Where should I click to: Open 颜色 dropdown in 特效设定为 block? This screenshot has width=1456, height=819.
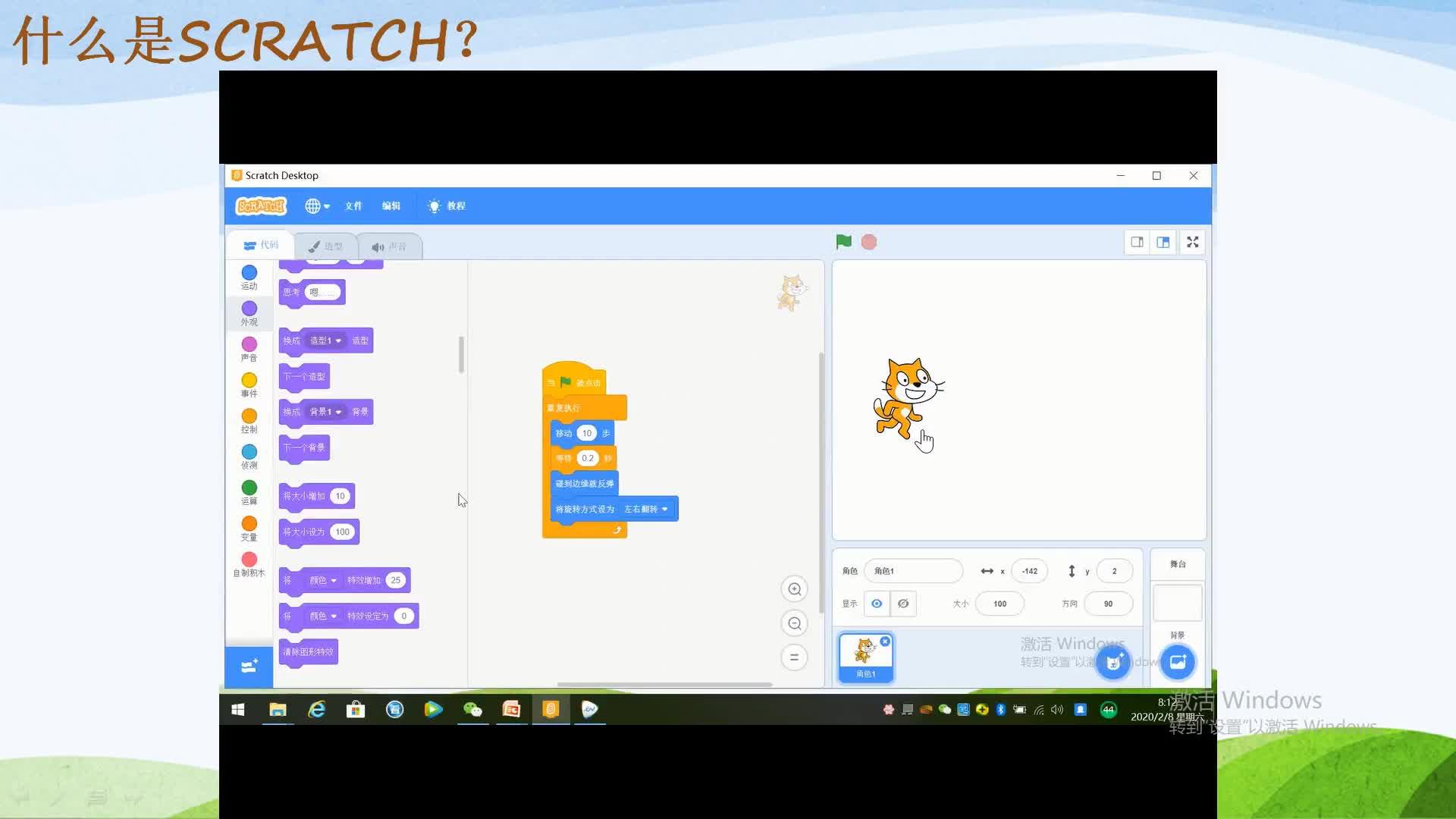click(x=322, y=616)
